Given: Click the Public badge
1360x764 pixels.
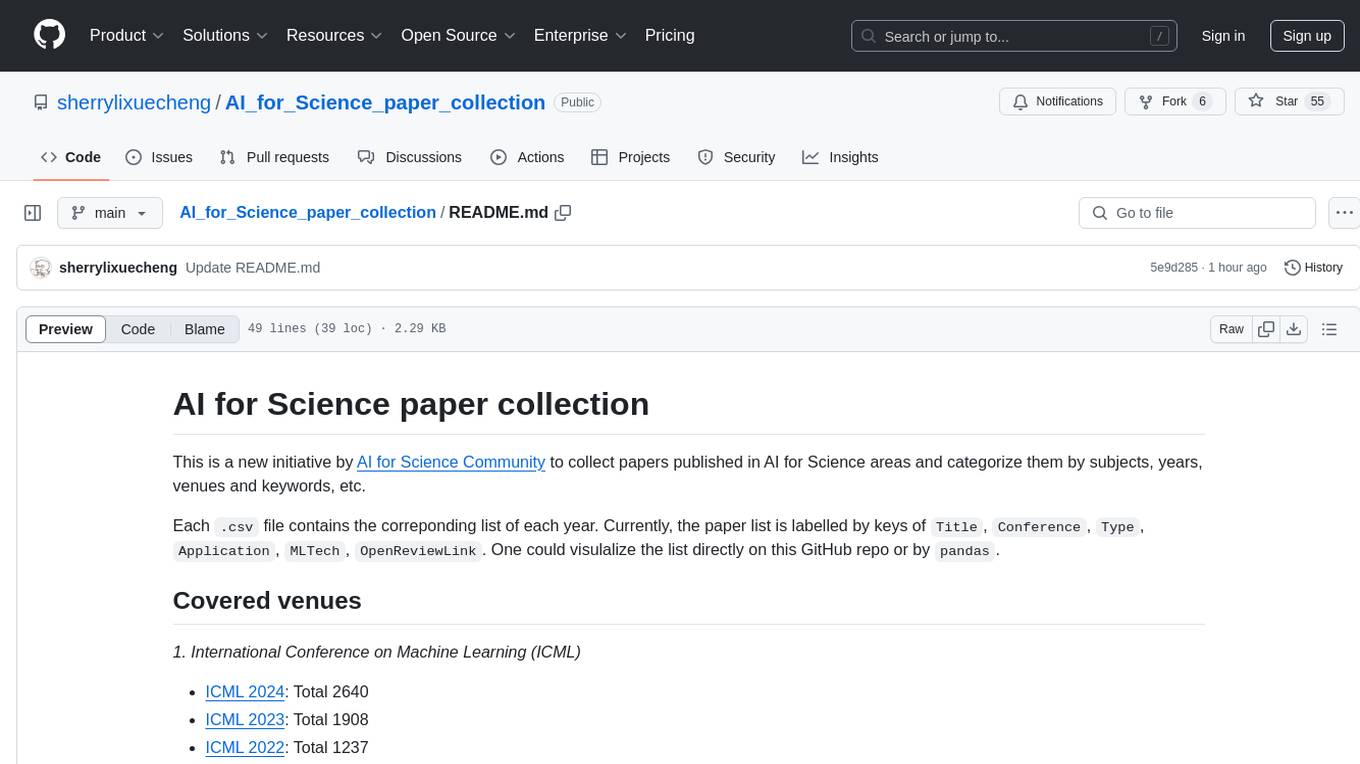Looking at the screenshot, I should coord(577,102).
